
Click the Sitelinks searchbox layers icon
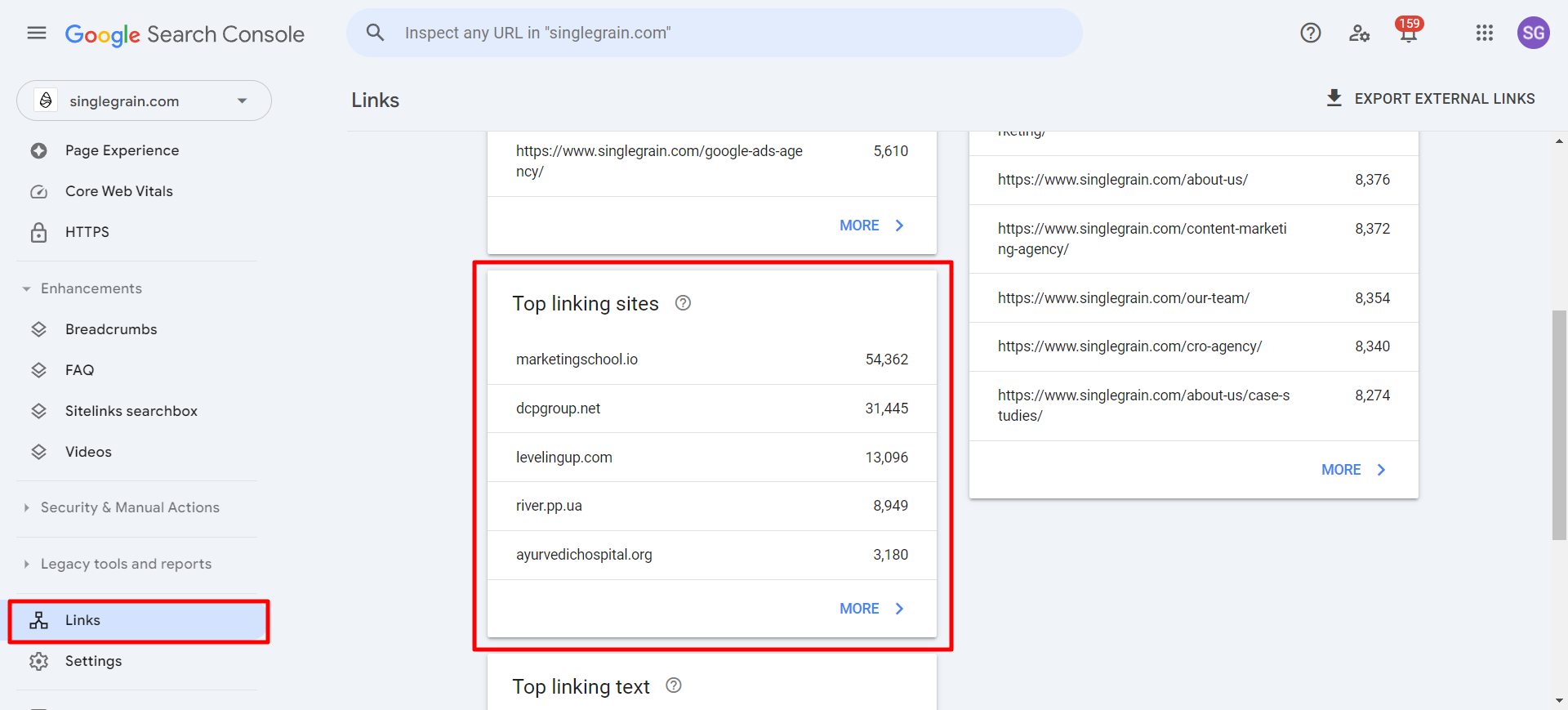[38, 411]
